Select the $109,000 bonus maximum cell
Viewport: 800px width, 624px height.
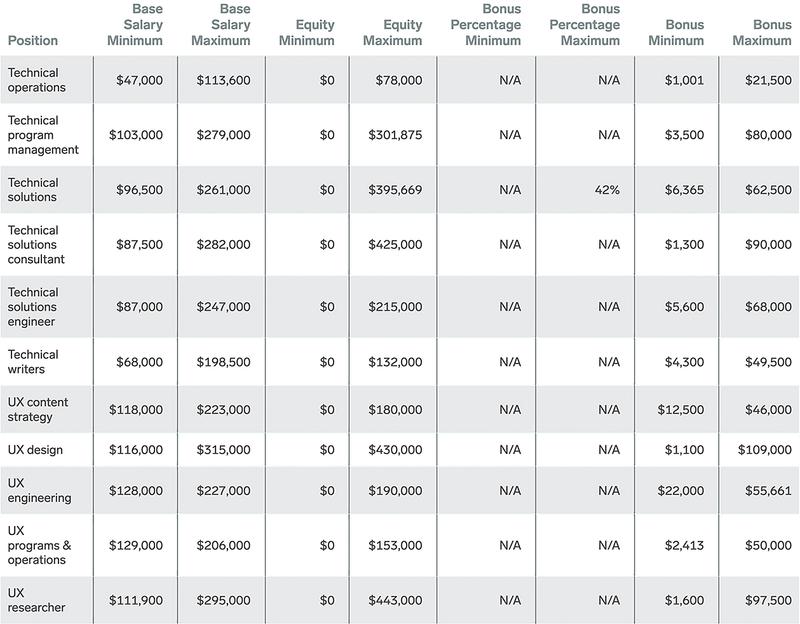(765, 450)
